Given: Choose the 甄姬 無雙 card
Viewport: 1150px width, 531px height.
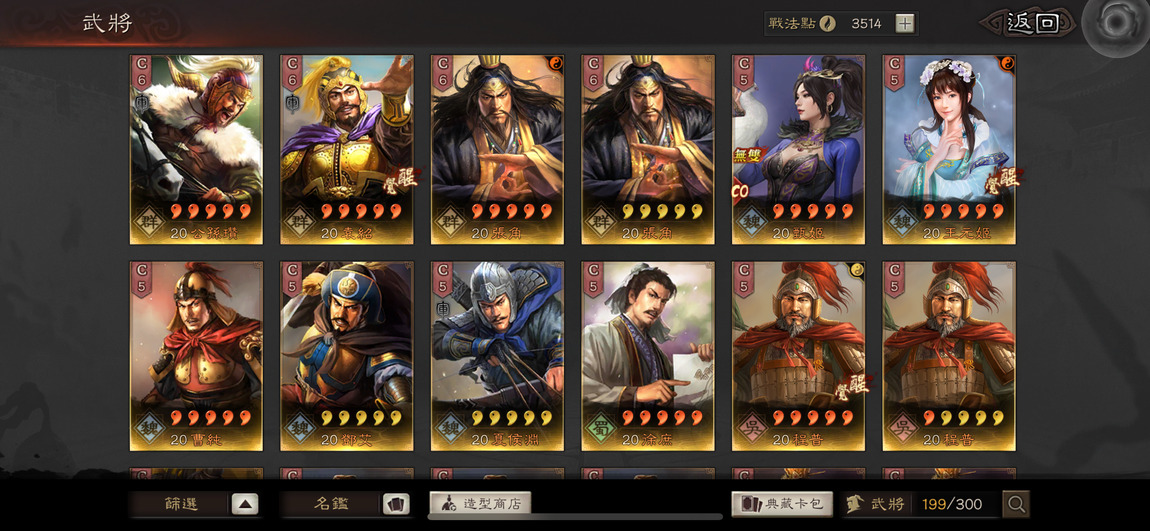Looking at the screenshot, I should point(798,150).
